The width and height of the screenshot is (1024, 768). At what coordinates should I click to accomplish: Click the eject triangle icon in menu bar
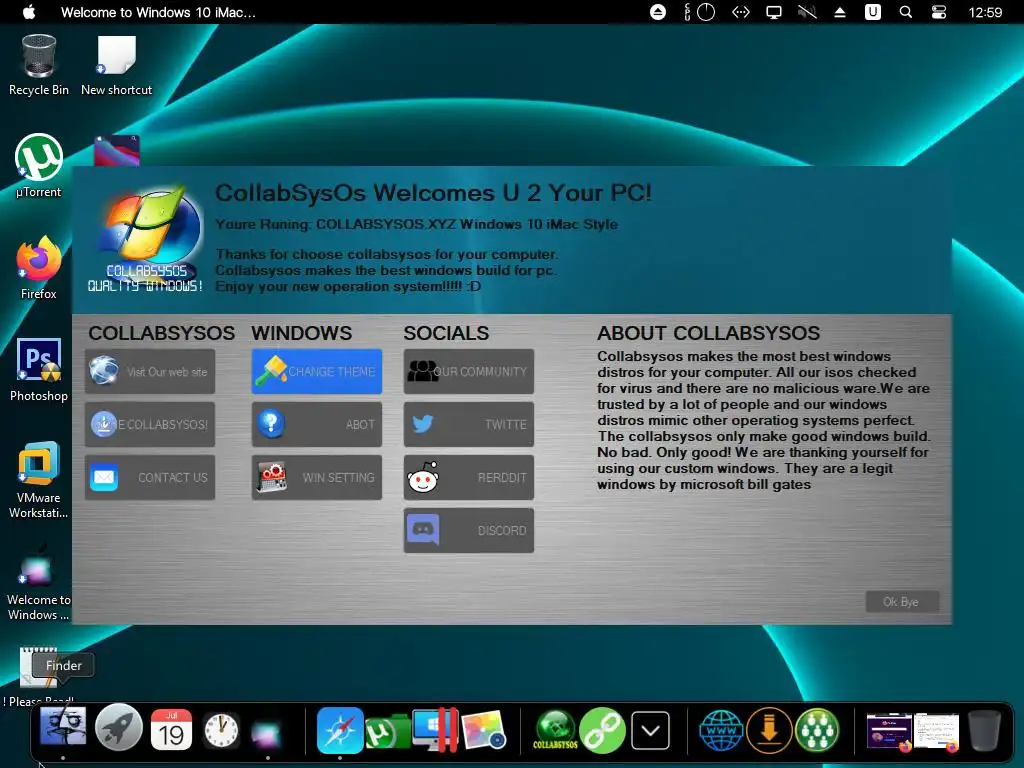(x=840, y=12)
